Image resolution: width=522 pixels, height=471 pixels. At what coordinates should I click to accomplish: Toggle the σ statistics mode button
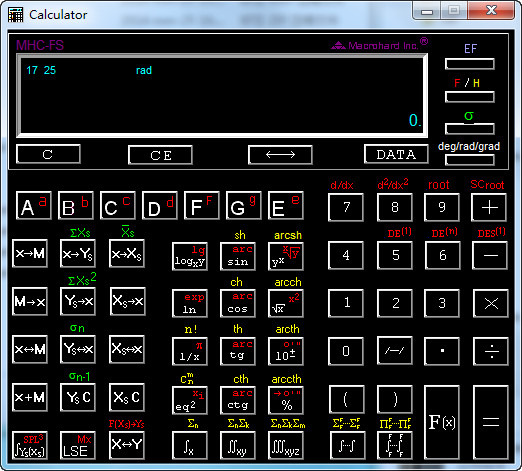pyautogui.click(x=469, y=129)
